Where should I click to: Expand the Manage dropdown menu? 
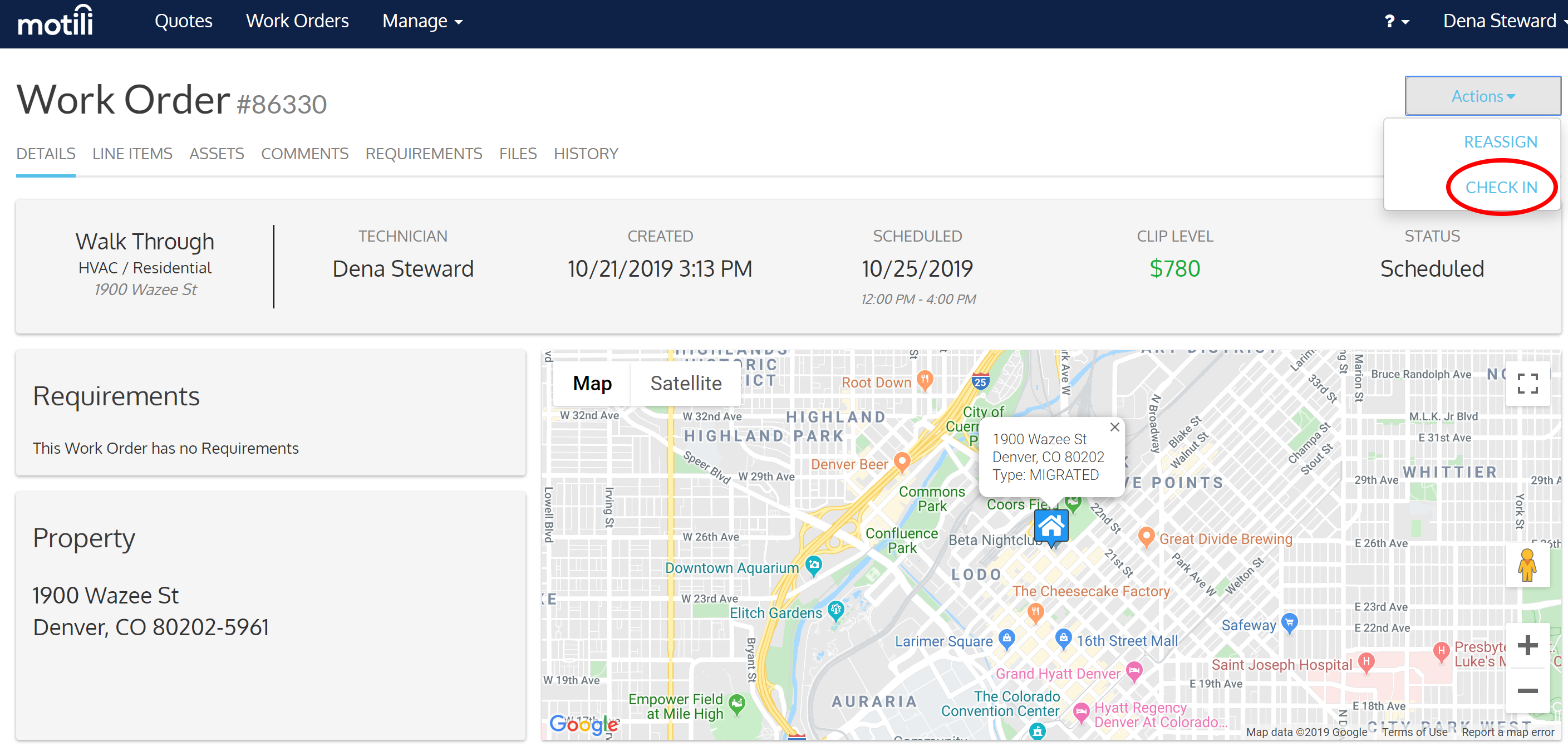(x=422, y=21)
